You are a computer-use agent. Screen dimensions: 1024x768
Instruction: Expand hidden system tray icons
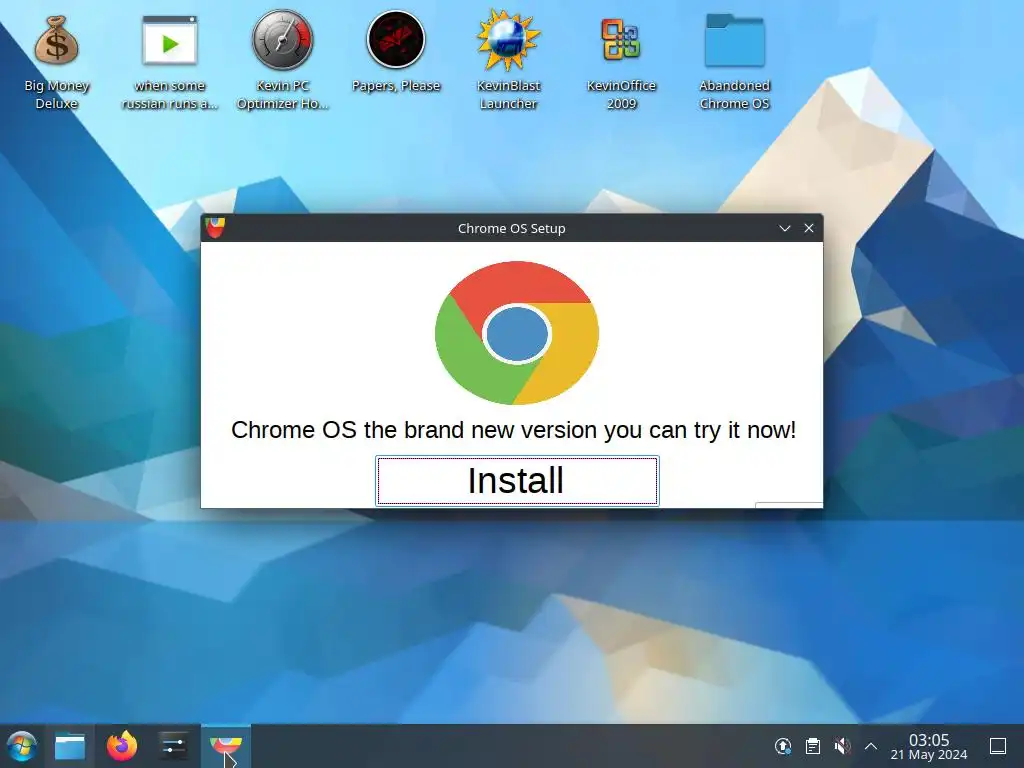tap(871, 746)
